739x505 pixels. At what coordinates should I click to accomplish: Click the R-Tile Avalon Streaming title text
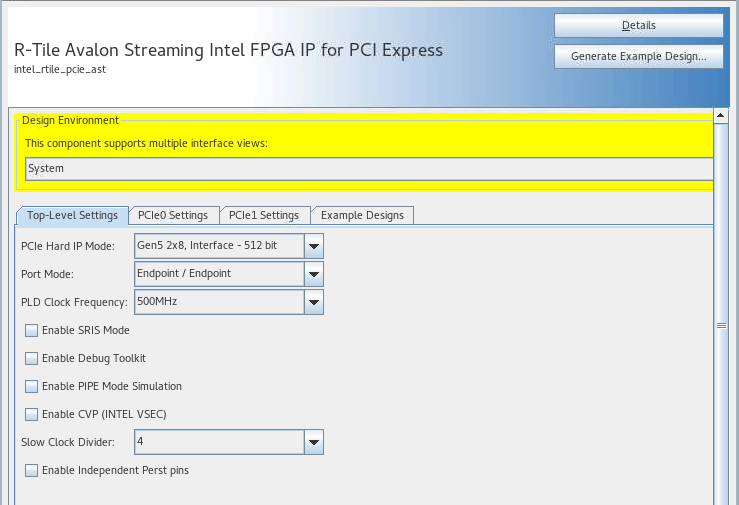click(228, 50)
